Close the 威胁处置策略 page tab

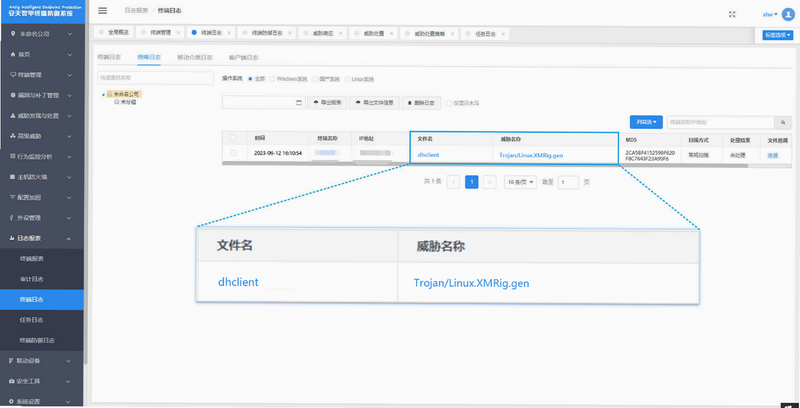pyautogui.click(x=452, y=33)
